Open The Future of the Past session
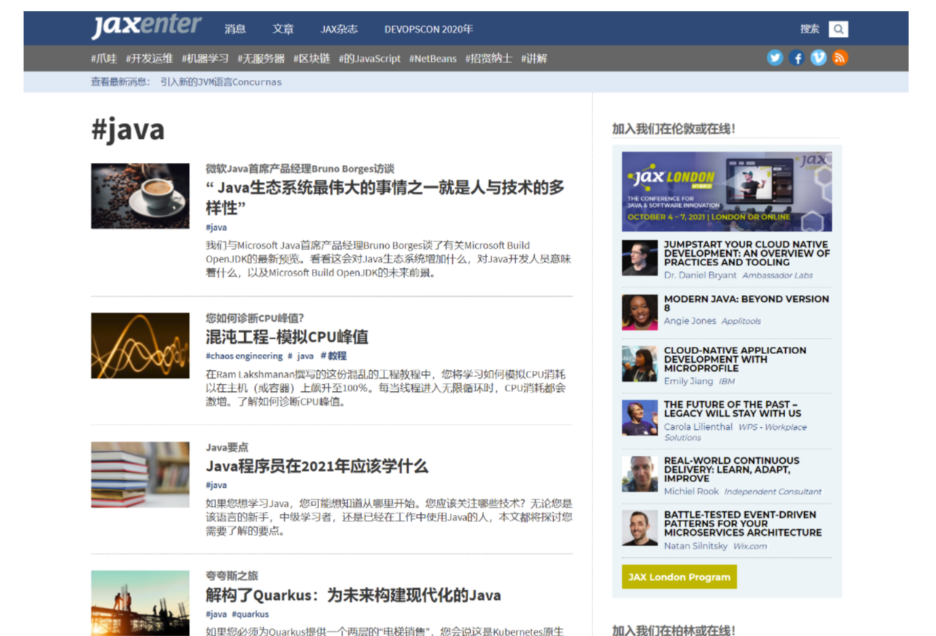936x636 pixels. pyautogui.click(x=732, y=408)
